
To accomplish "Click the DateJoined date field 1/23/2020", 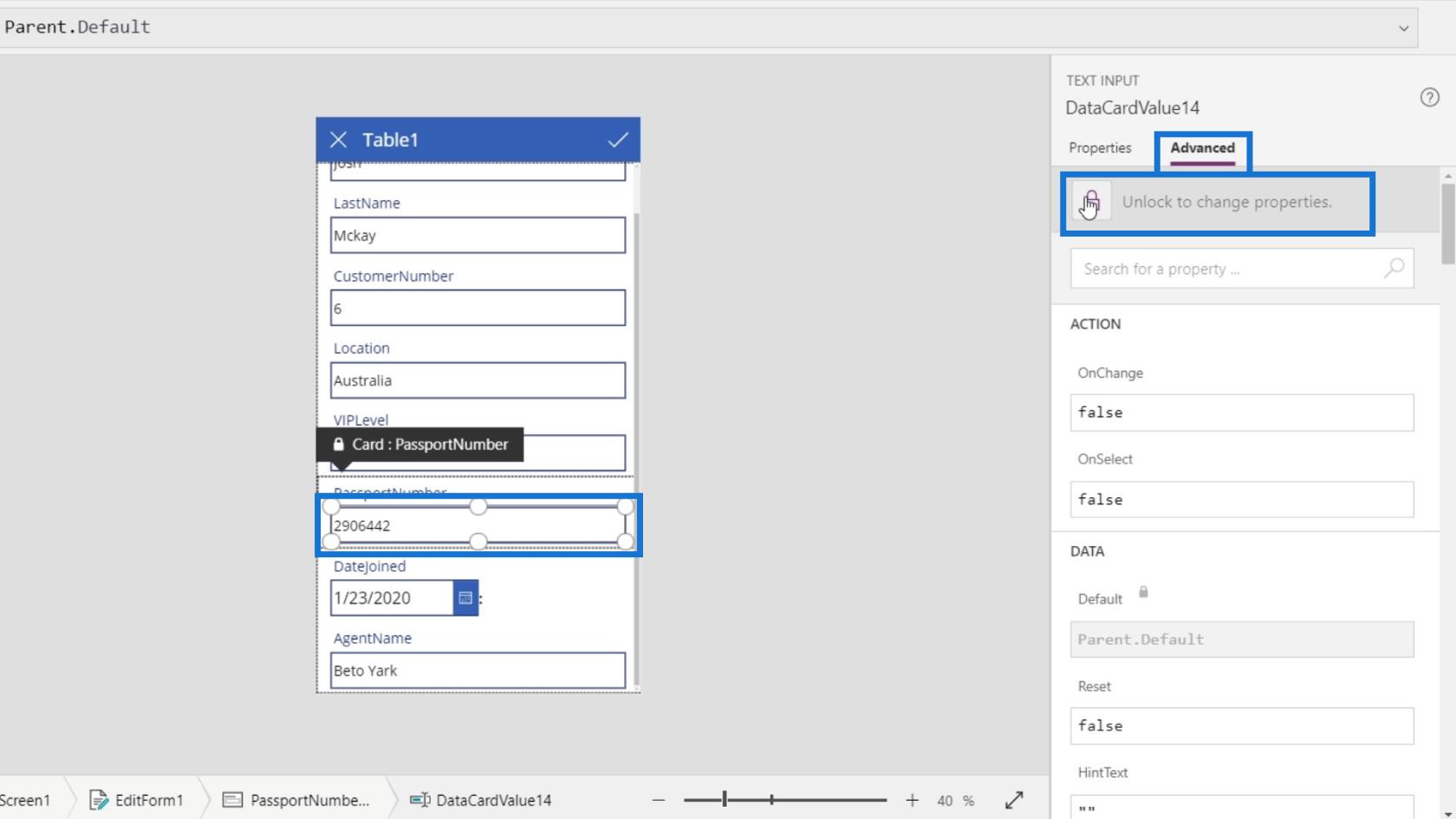I will [392, 598].
